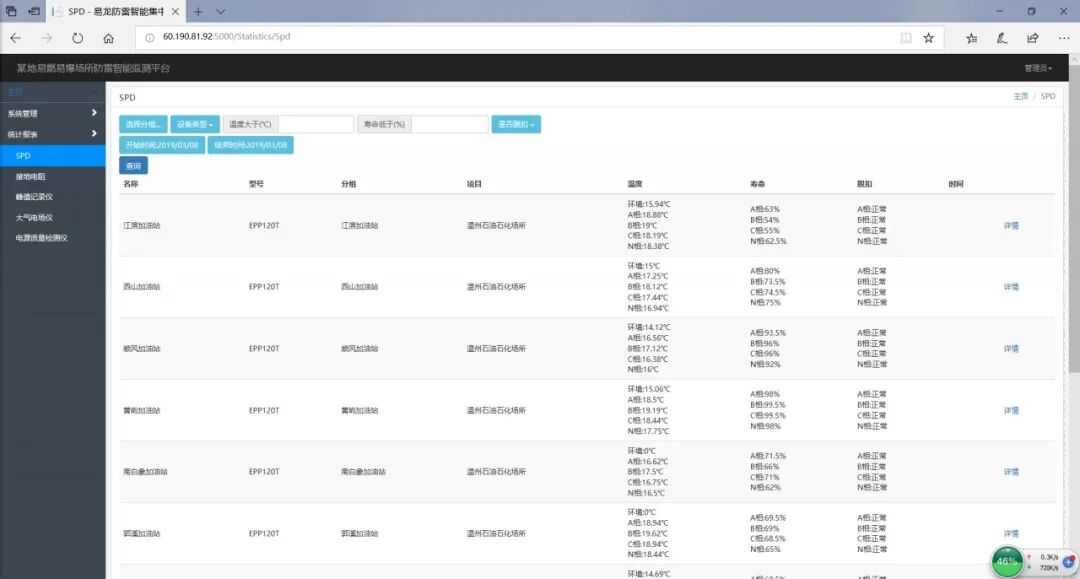Click the green 46% floating monitor ball

[1007, 561]
